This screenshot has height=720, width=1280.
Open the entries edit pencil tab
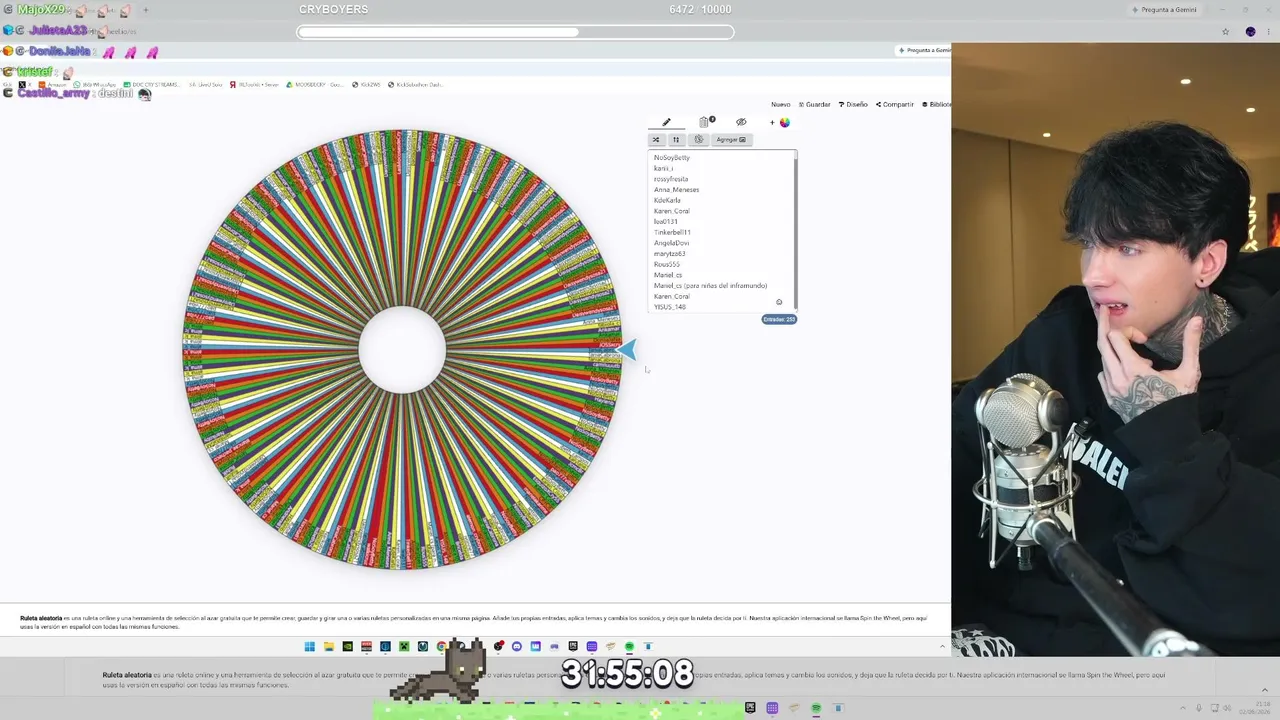point(666,122)
